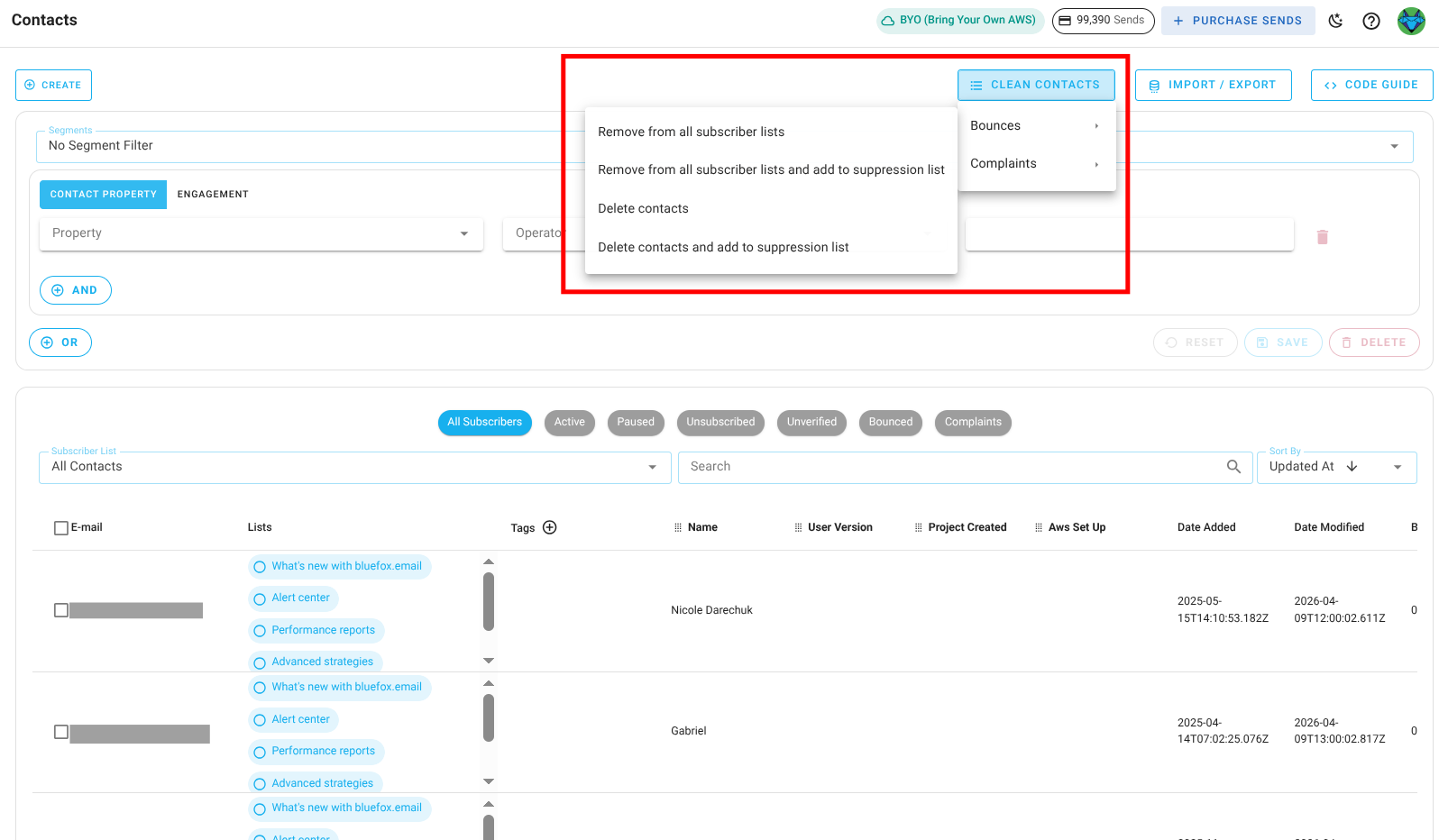Viewport: 1439px width, 840px height.
Task: Click the Purchase Sends button
Action: coord(1238,20)
